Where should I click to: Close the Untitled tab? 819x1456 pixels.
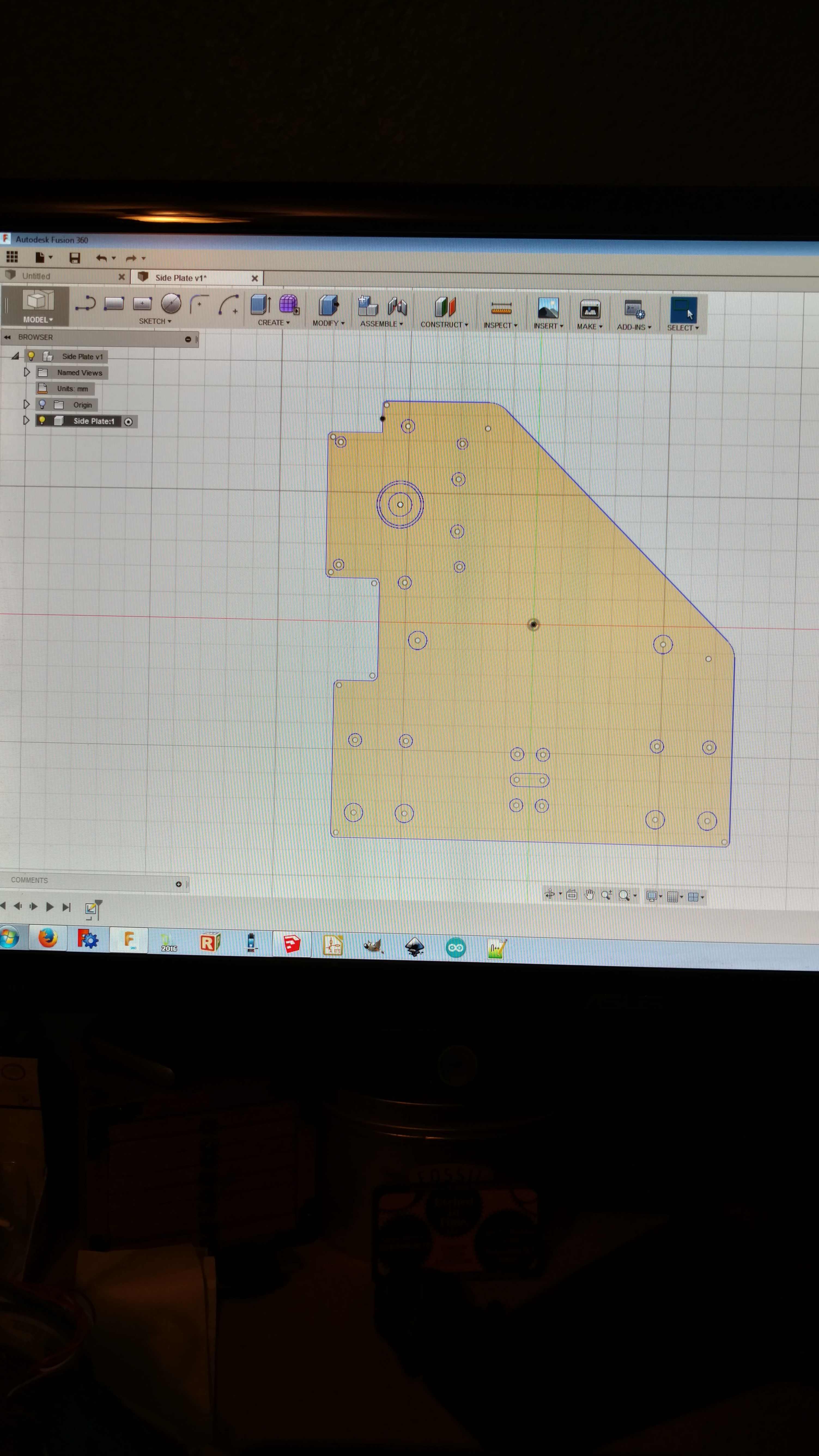click(122, 277)
